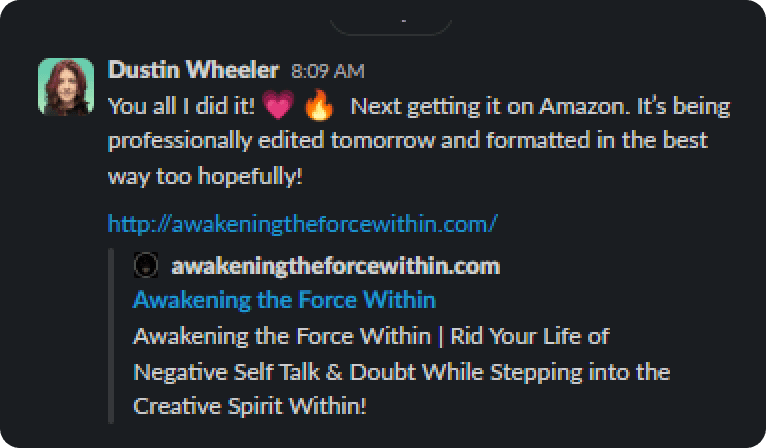Click the gray attachment bar beside preview
The image size is (766, 448).
click(111, 336)
